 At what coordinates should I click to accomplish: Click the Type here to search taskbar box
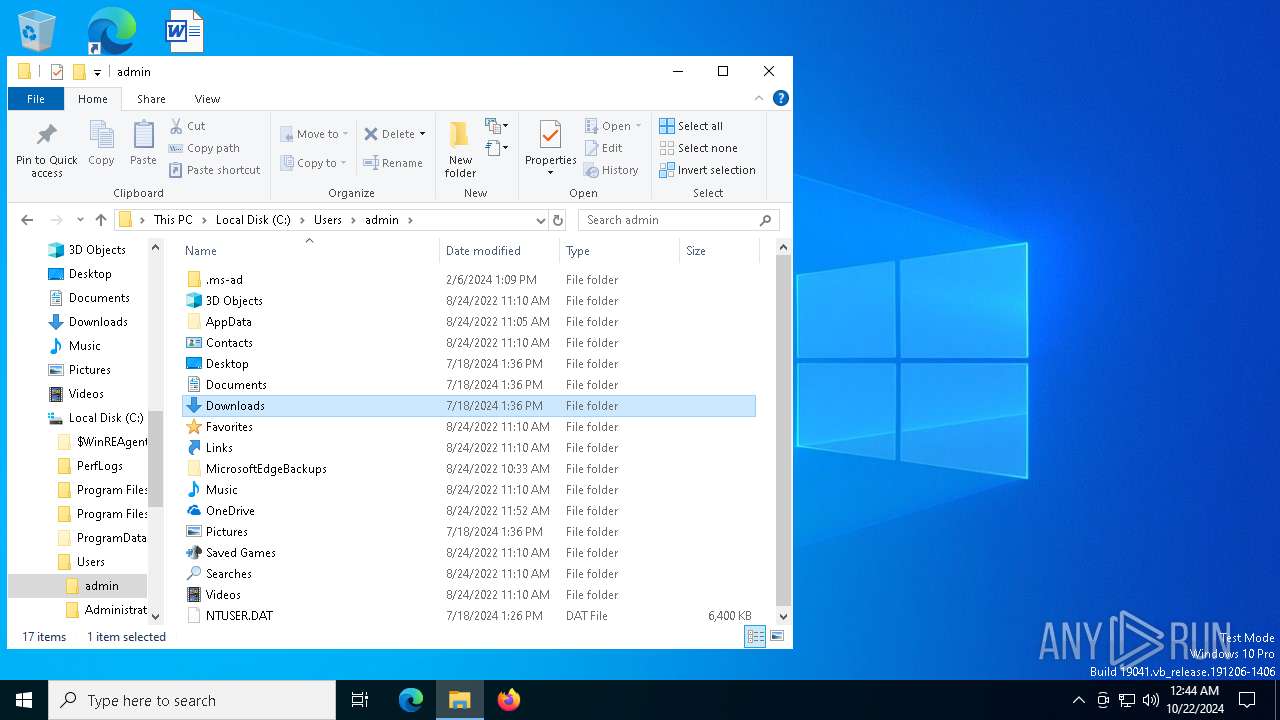tap(192, 700)
